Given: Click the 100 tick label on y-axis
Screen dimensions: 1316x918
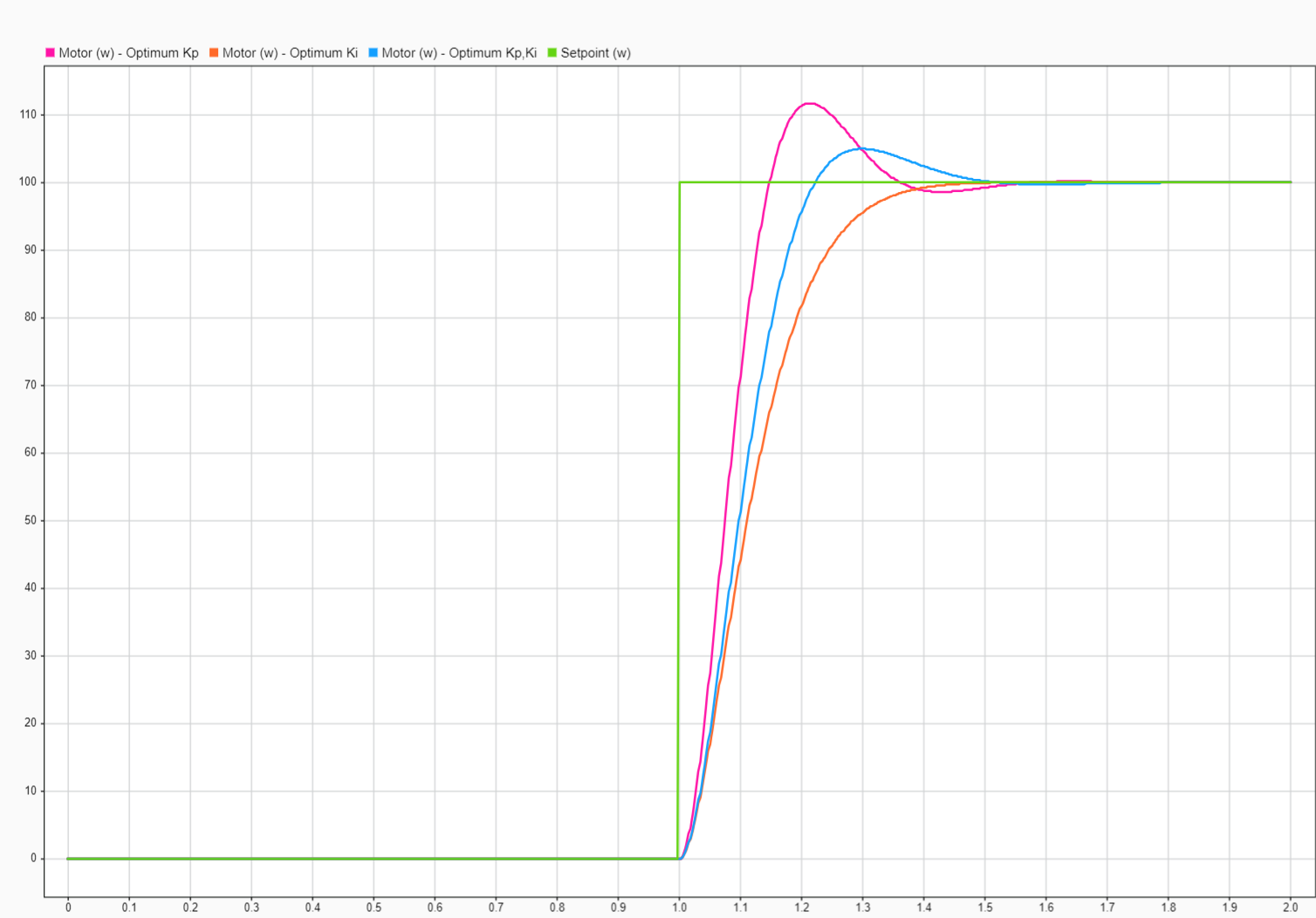Looking at the screenshot, I should click(28, 182).
